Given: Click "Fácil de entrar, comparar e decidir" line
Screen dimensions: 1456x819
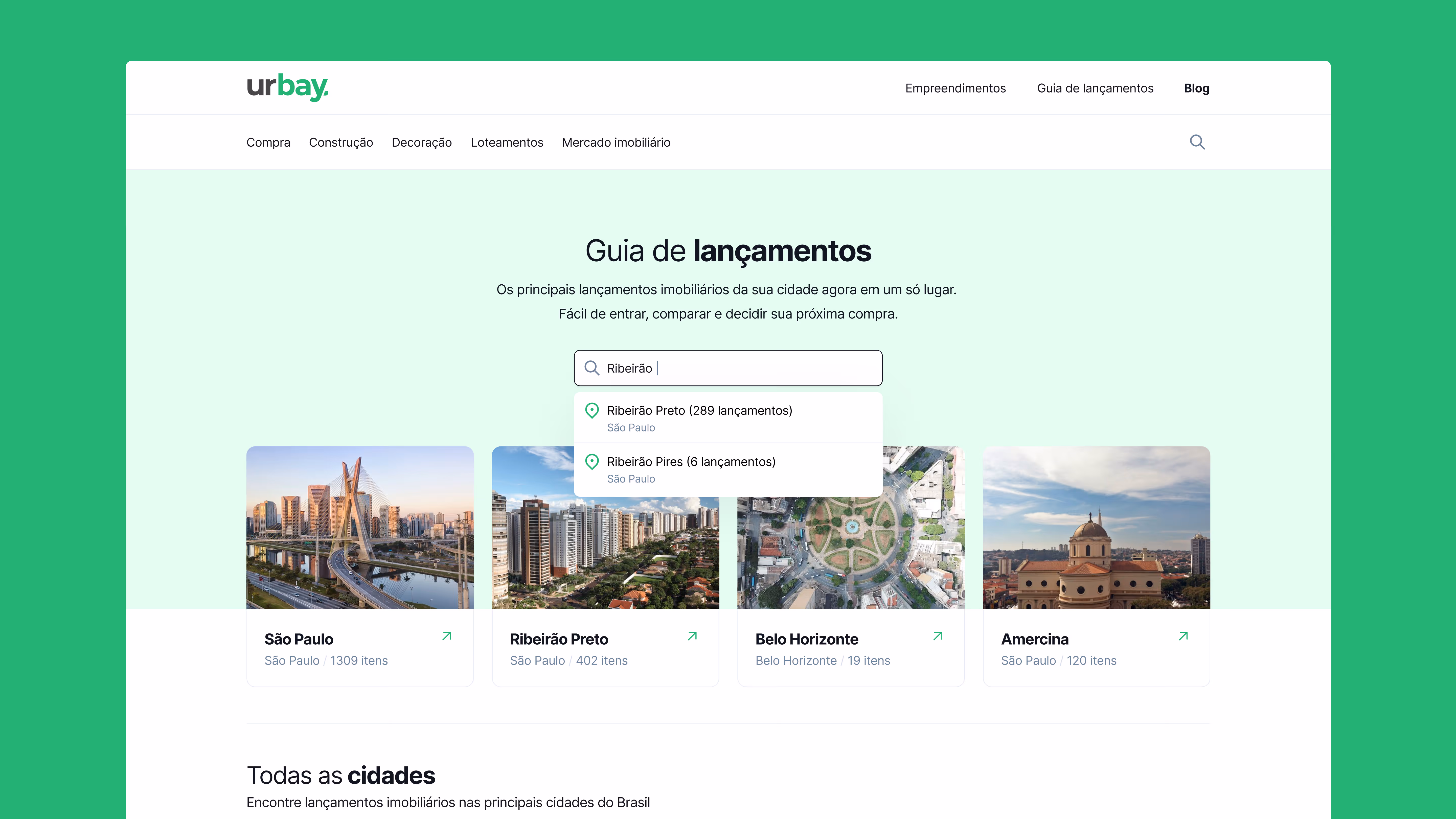Looking at the screenshot, I should tap(728, 314).
